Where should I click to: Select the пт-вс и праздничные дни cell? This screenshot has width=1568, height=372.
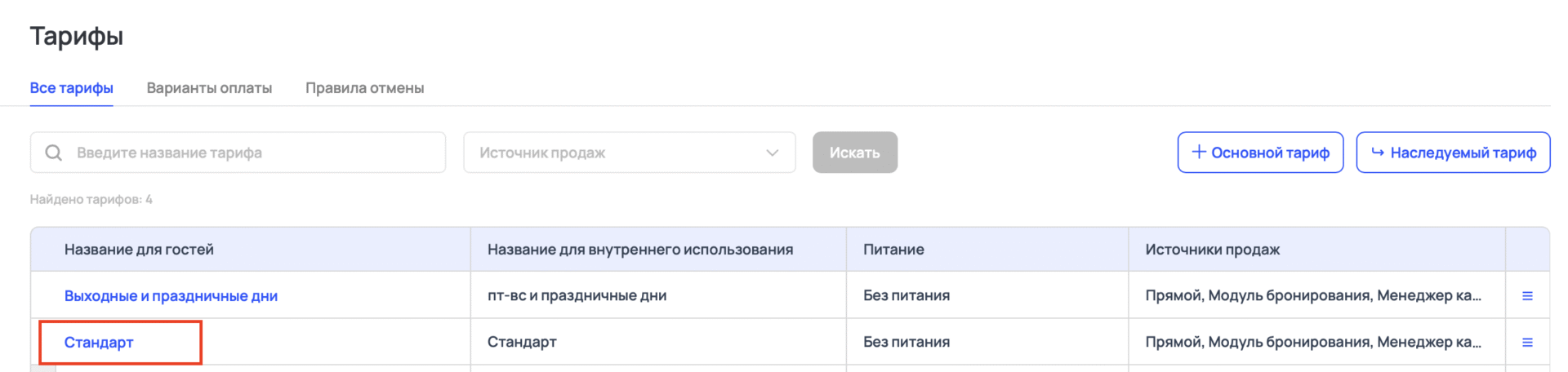pyautogui.click(x=577, y=296)
